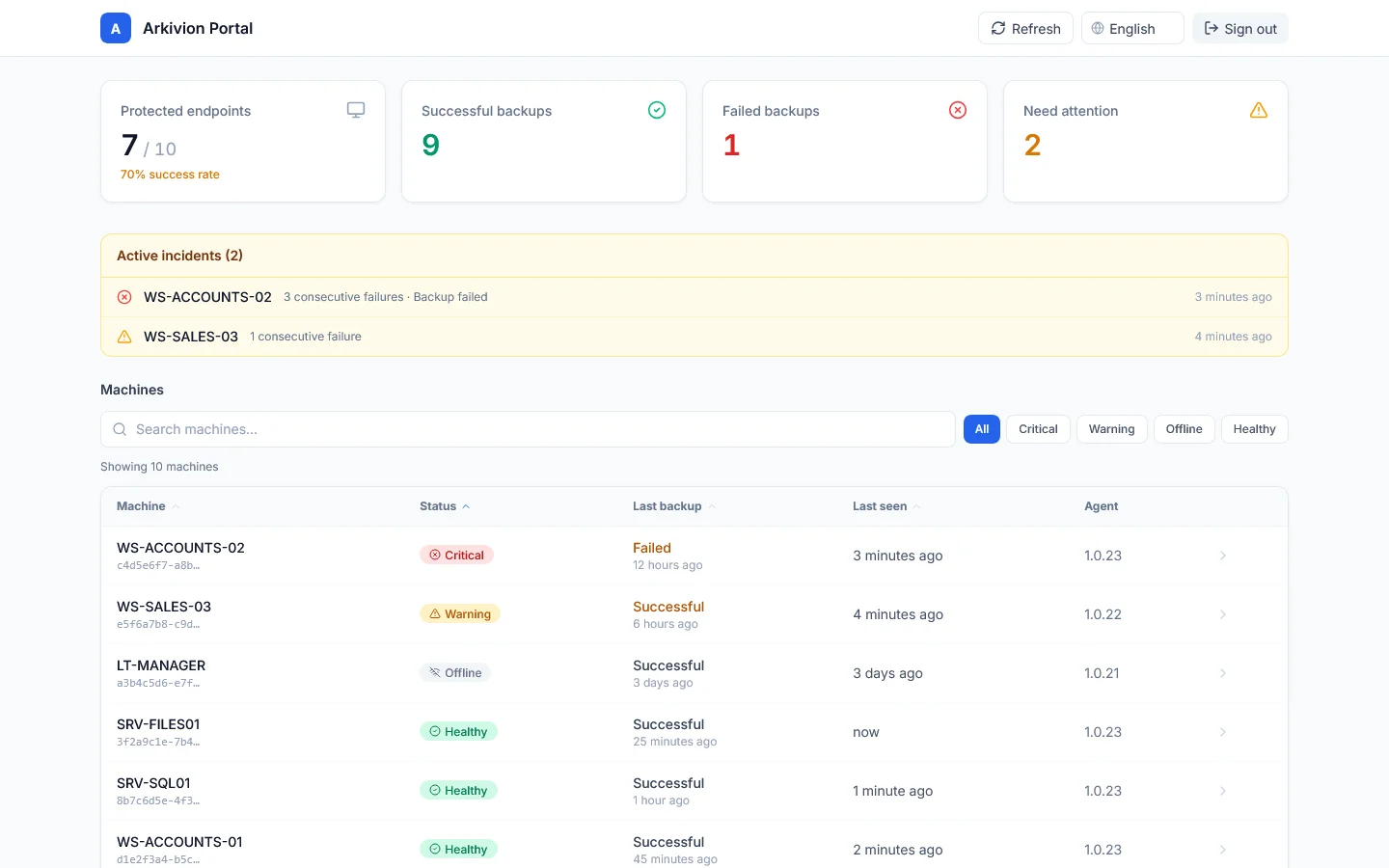The width and height of the screenshot is (1389, 868).
Task: Click the warning icon beside WS-SALES-03 incident
Action: click(x=124, y=337)
